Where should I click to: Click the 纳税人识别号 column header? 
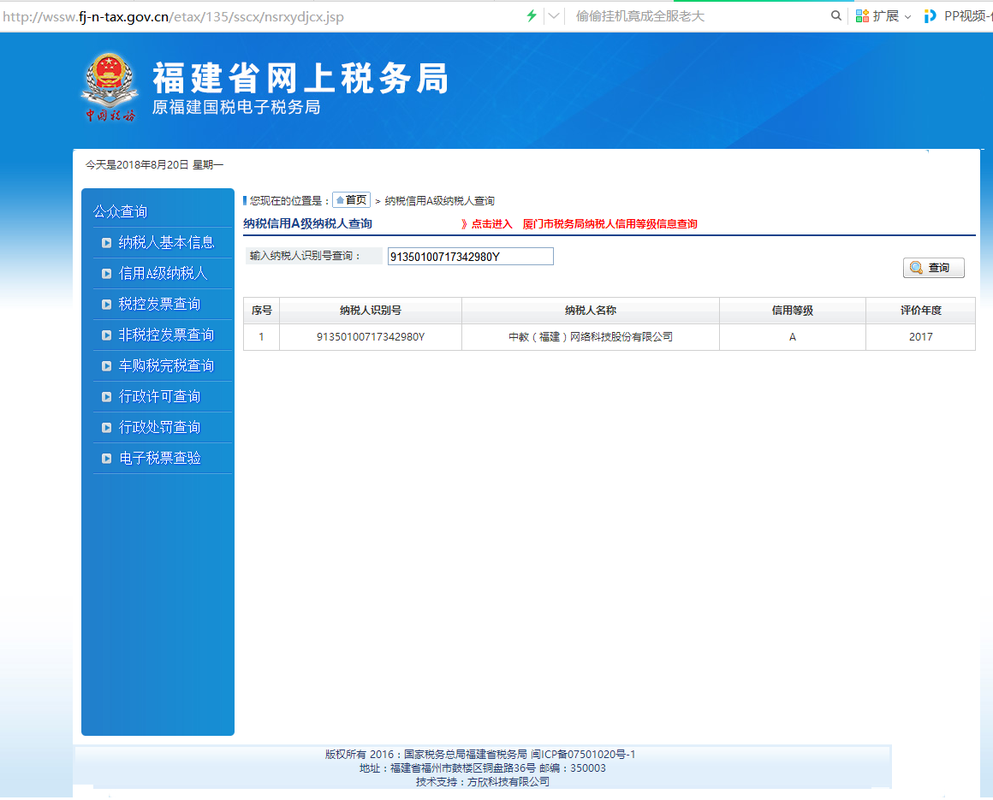pyautogui.click(x=370, y=310)
